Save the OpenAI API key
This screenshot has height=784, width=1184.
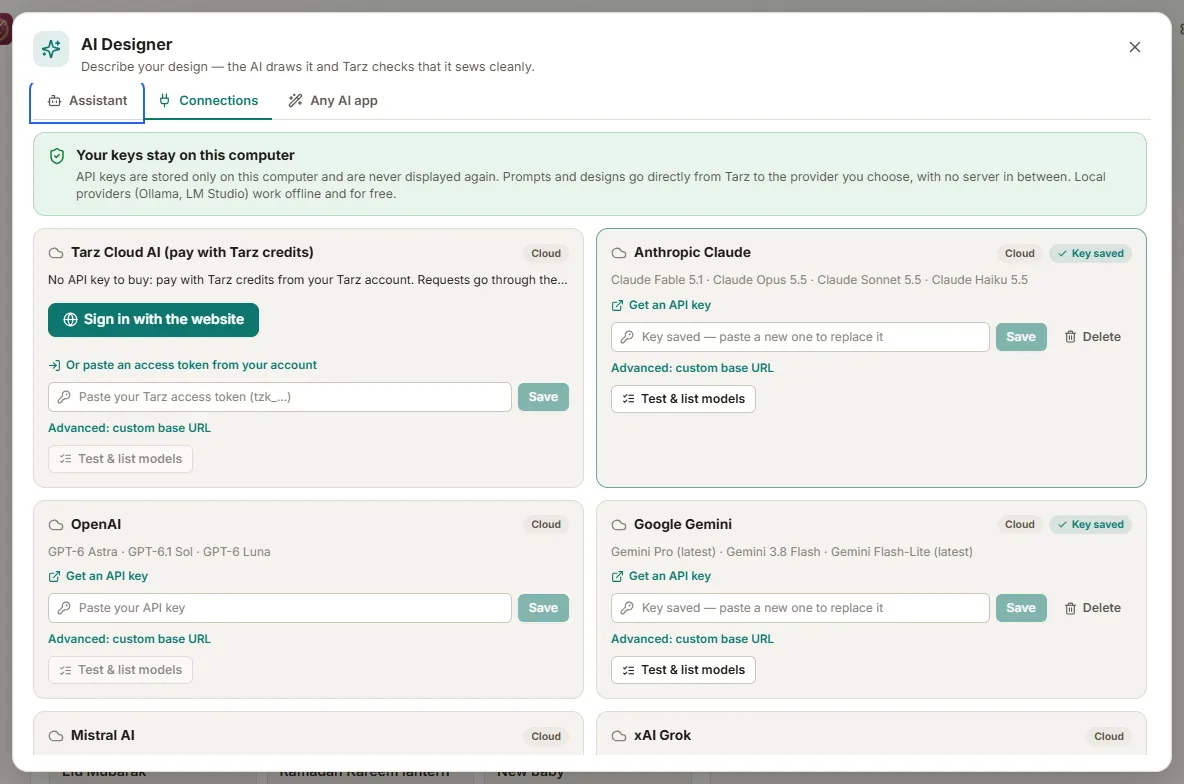(x=544, y=608)
